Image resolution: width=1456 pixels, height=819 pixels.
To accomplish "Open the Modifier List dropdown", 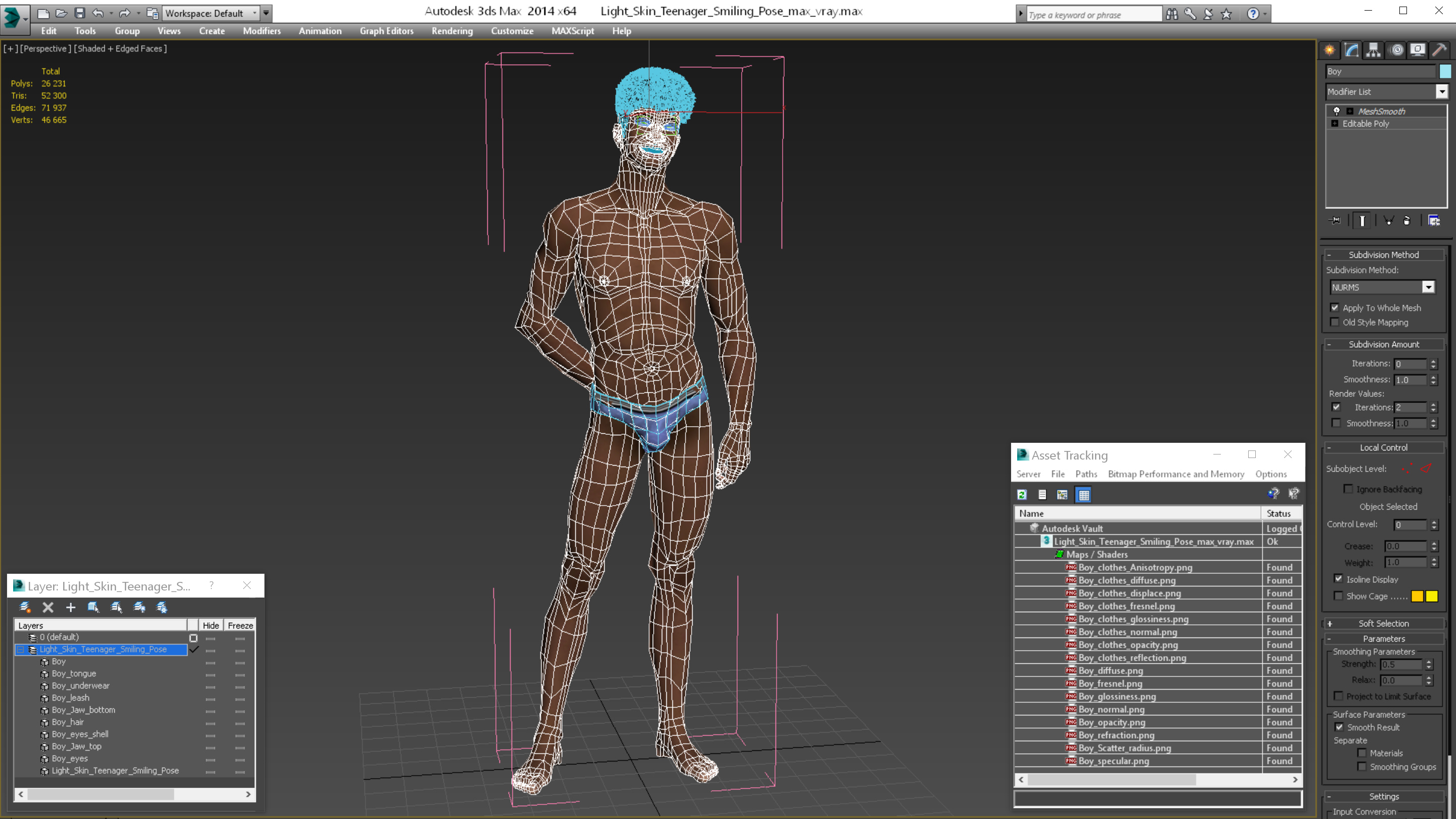I will [x=1442, y=92].
